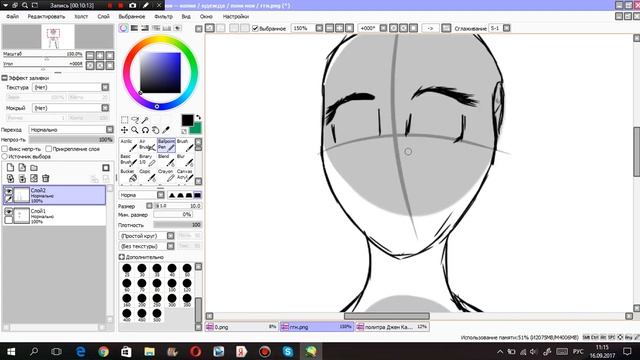This screenshot has height=360, width=640.
Task: Open the Норма brush mode dropdown
Action: 161,195
